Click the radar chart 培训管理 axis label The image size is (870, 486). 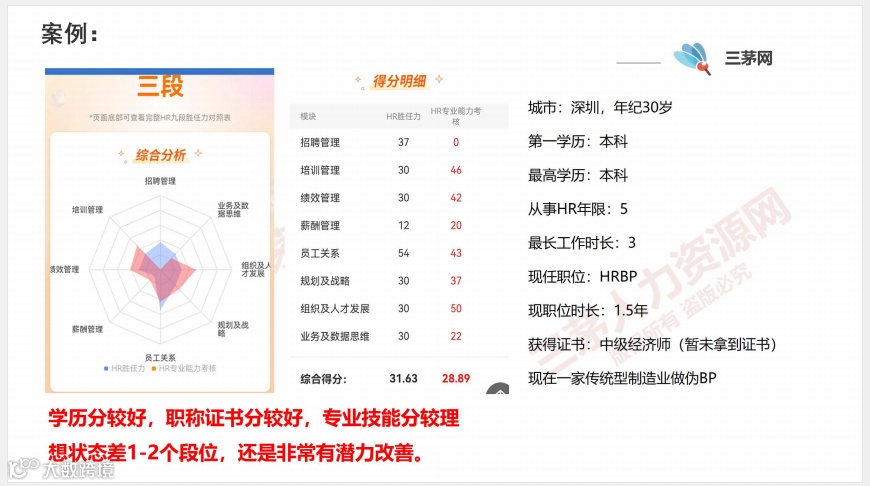[87, 210]
